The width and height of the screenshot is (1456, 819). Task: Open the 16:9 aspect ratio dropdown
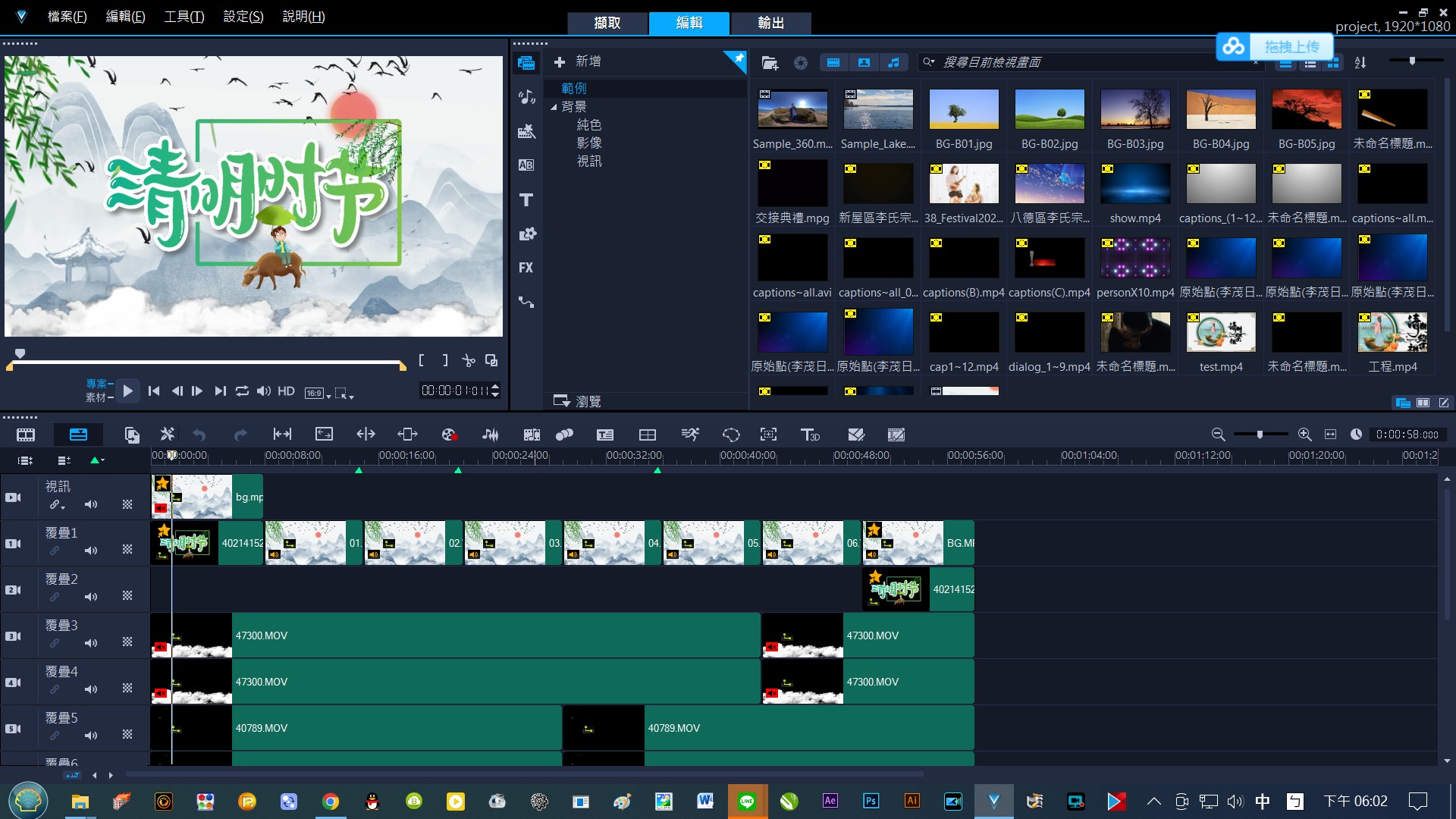pyautogui.click(x=318, y=393)
